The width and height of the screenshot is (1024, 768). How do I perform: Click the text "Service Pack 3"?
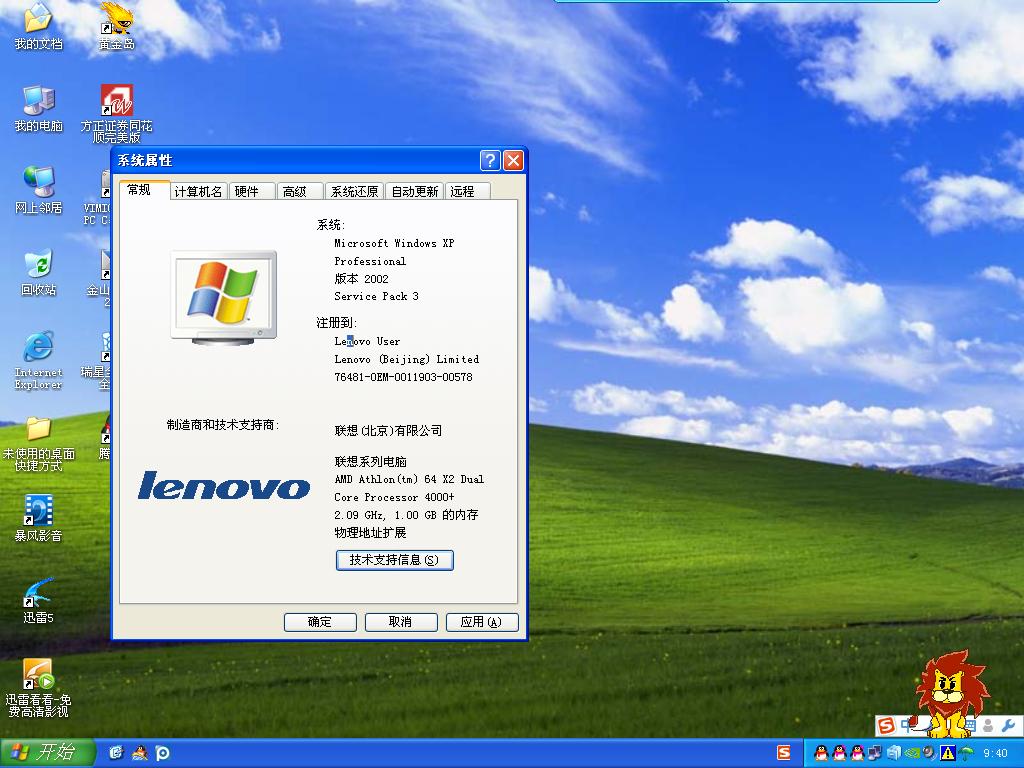tap(376, 296)
